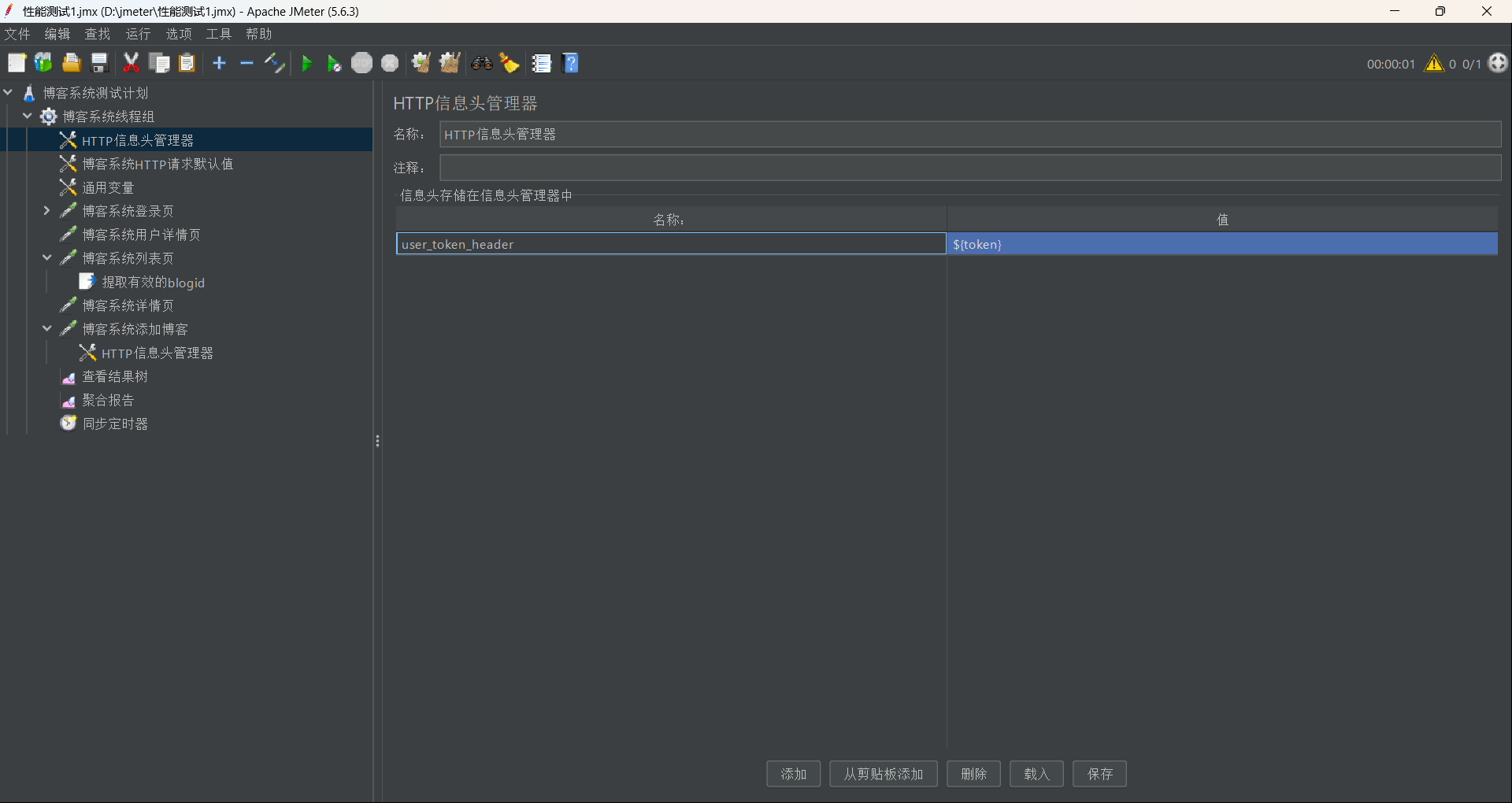The image size is (1512, 803).
Task: Select 博客系统测试计划 root node
Action: coord(95,93)
